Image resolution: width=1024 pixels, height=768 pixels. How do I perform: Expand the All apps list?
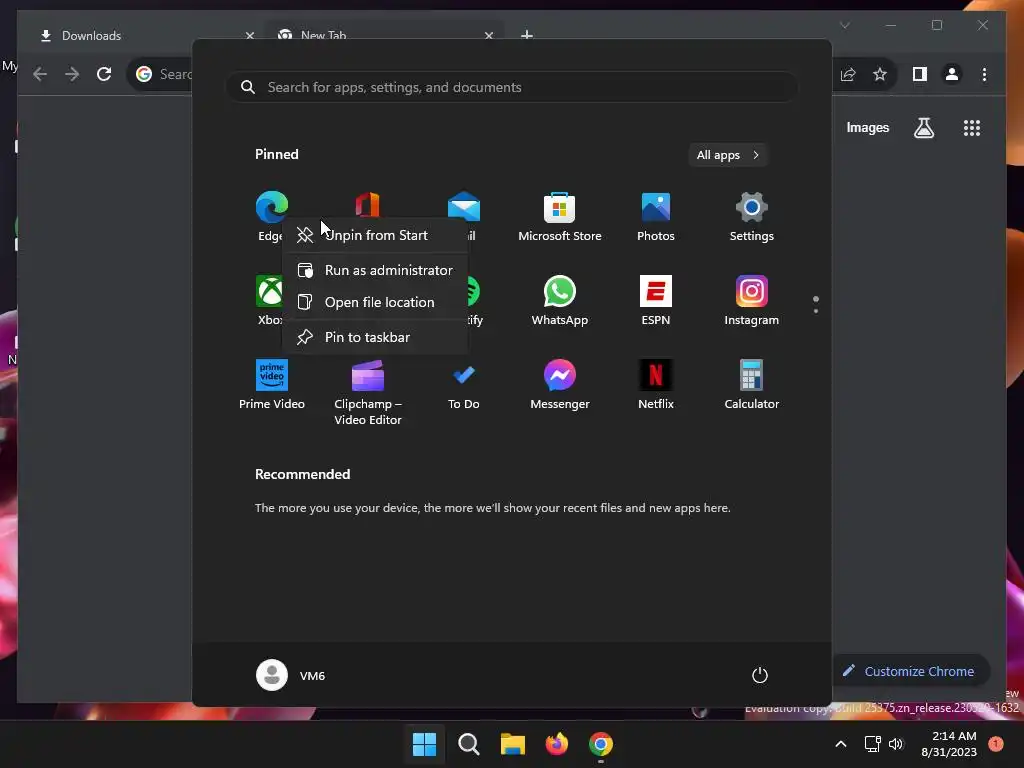click(728, 155)
